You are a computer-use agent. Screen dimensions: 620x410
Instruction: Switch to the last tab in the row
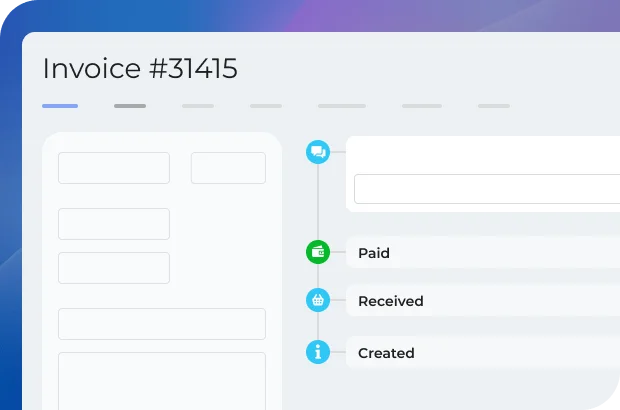[x=494, y=105]
